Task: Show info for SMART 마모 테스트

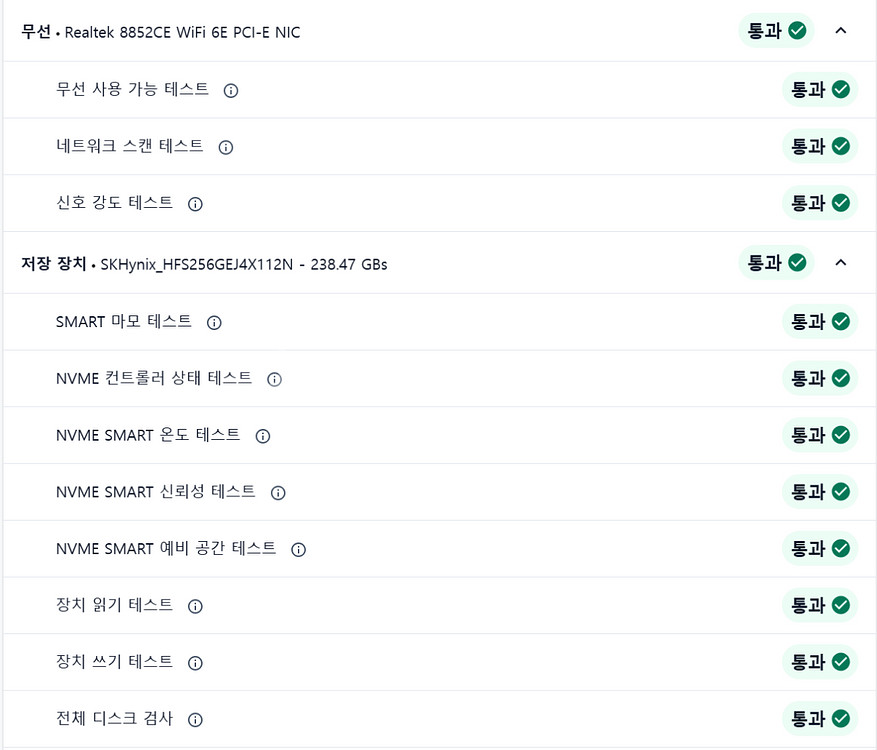Action: 214,323
